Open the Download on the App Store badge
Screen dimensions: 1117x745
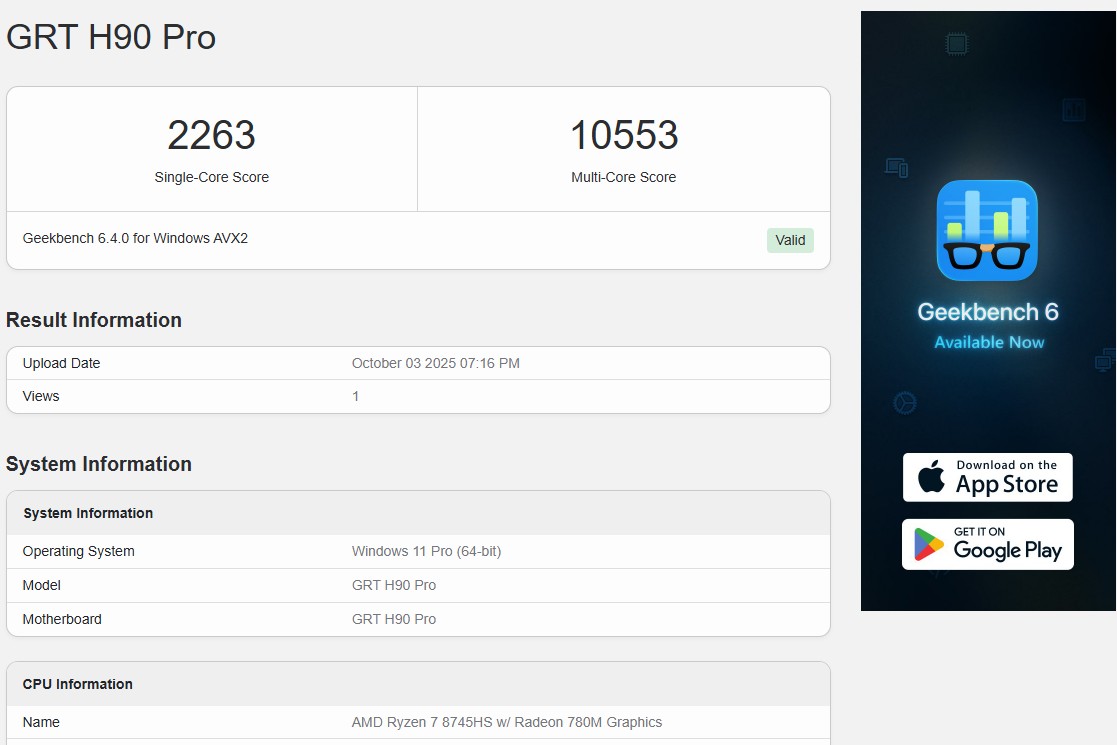click(987, 477)
